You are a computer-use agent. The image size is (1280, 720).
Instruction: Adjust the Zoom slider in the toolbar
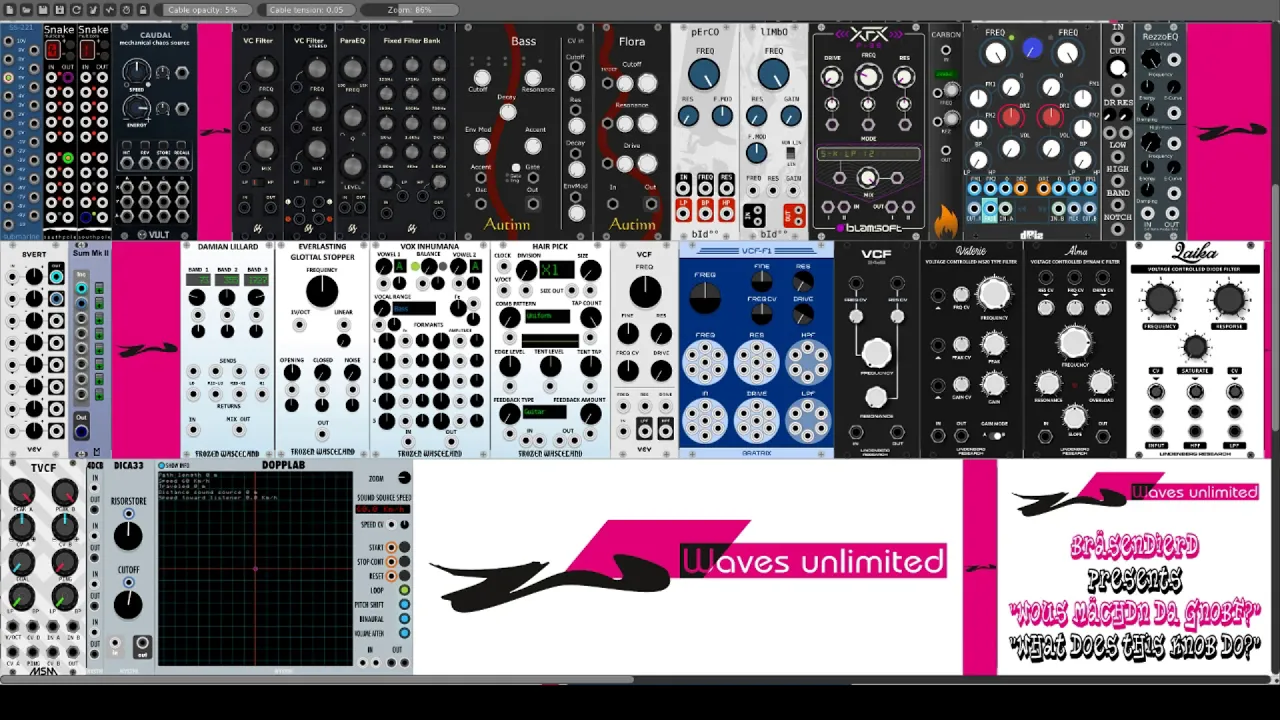coord(411,9)
